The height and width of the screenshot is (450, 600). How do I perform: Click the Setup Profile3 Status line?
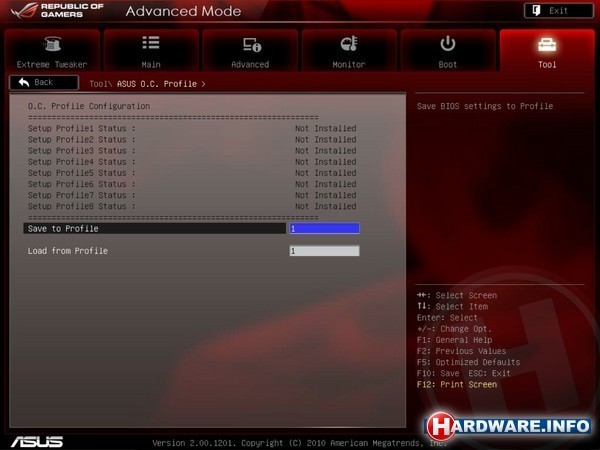click(192, 150)
